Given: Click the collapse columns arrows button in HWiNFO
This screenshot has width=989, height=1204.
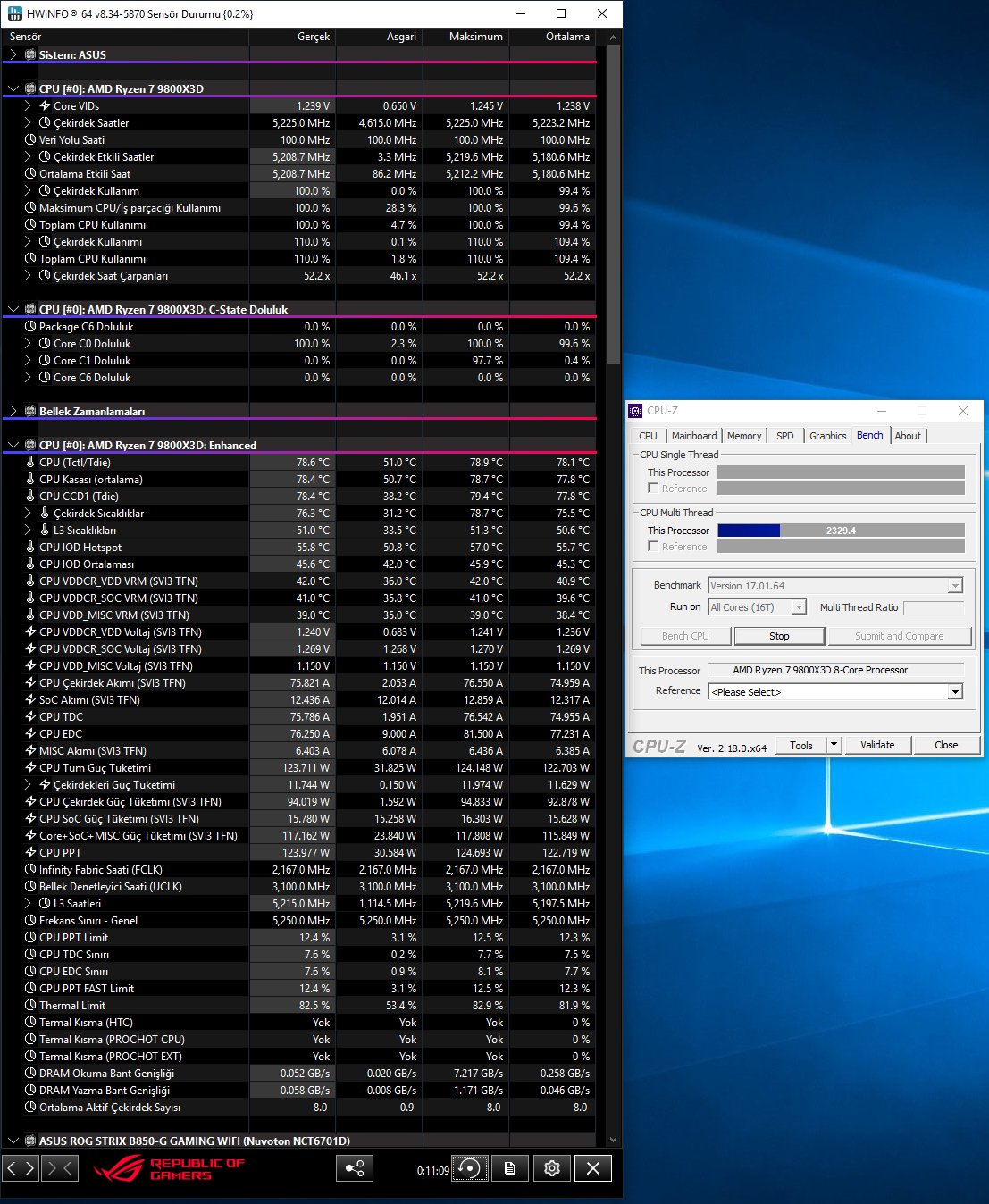Looking at the screenshot, I should point(60,1167).
